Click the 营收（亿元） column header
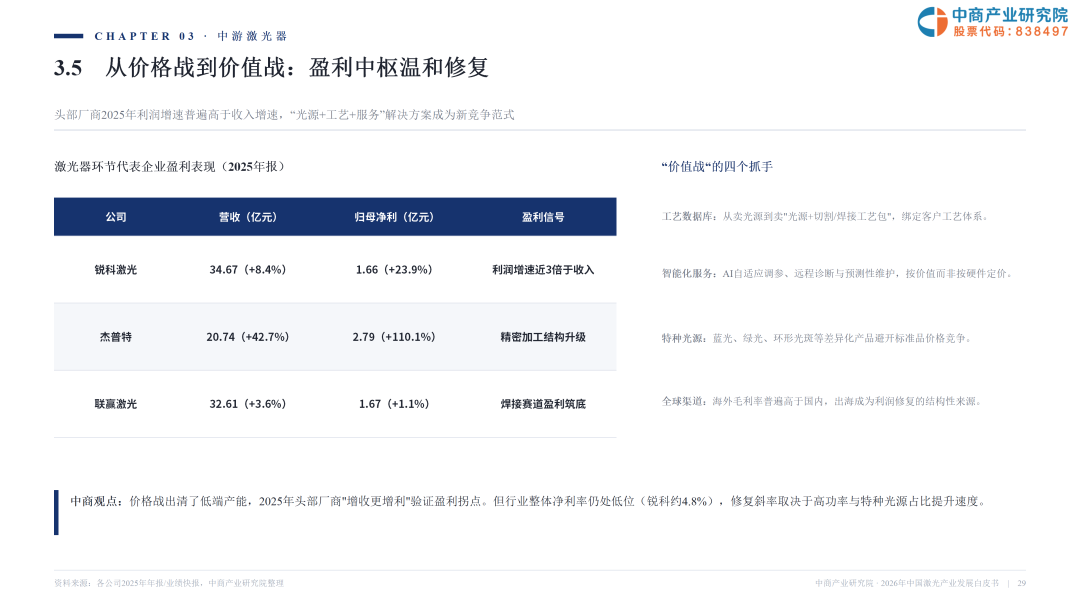 pos(248,217)
